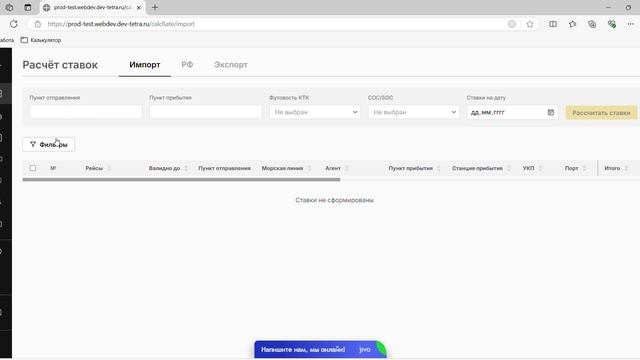Open the Калькулятор bookmarks folder

[41, 40]
